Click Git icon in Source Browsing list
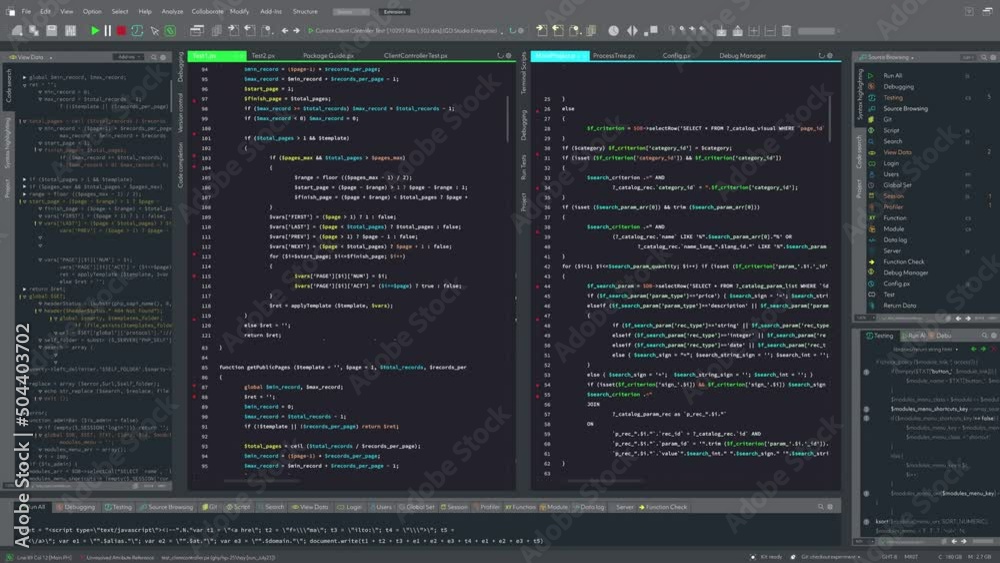 [872, 119]
